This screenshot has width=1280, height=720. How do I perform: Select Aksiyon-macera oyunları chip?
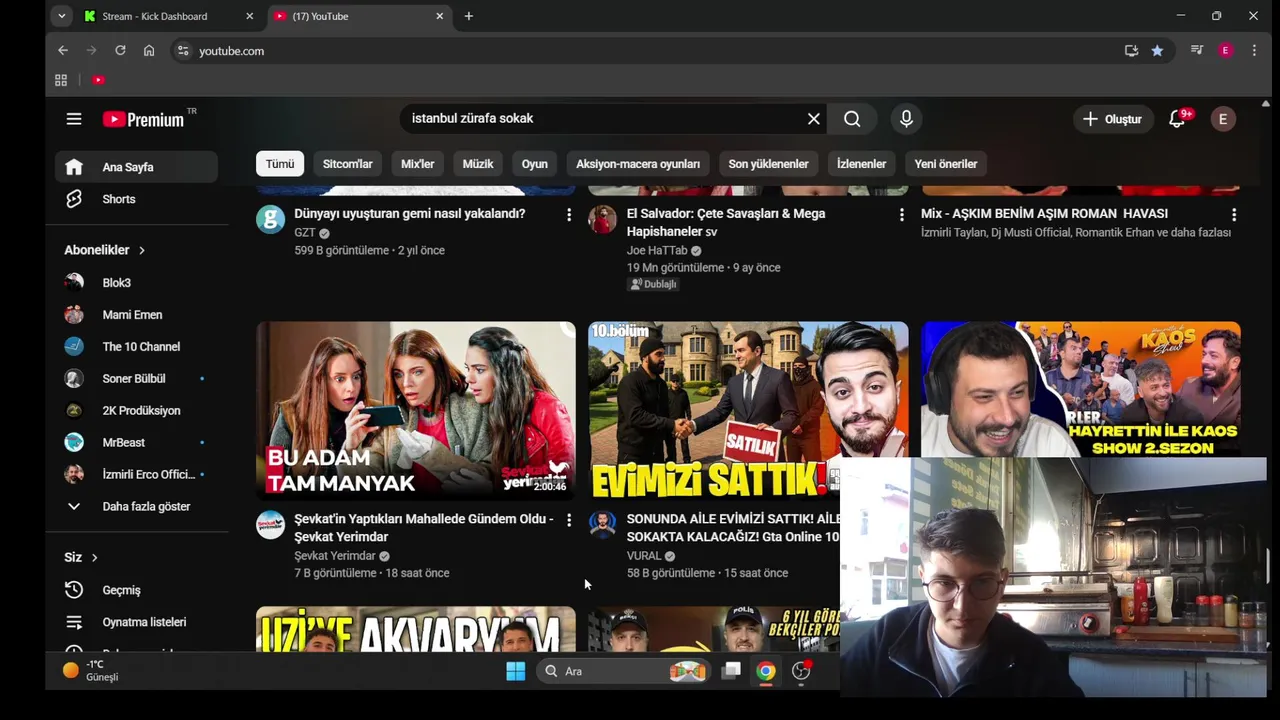(x=638, y=164)
